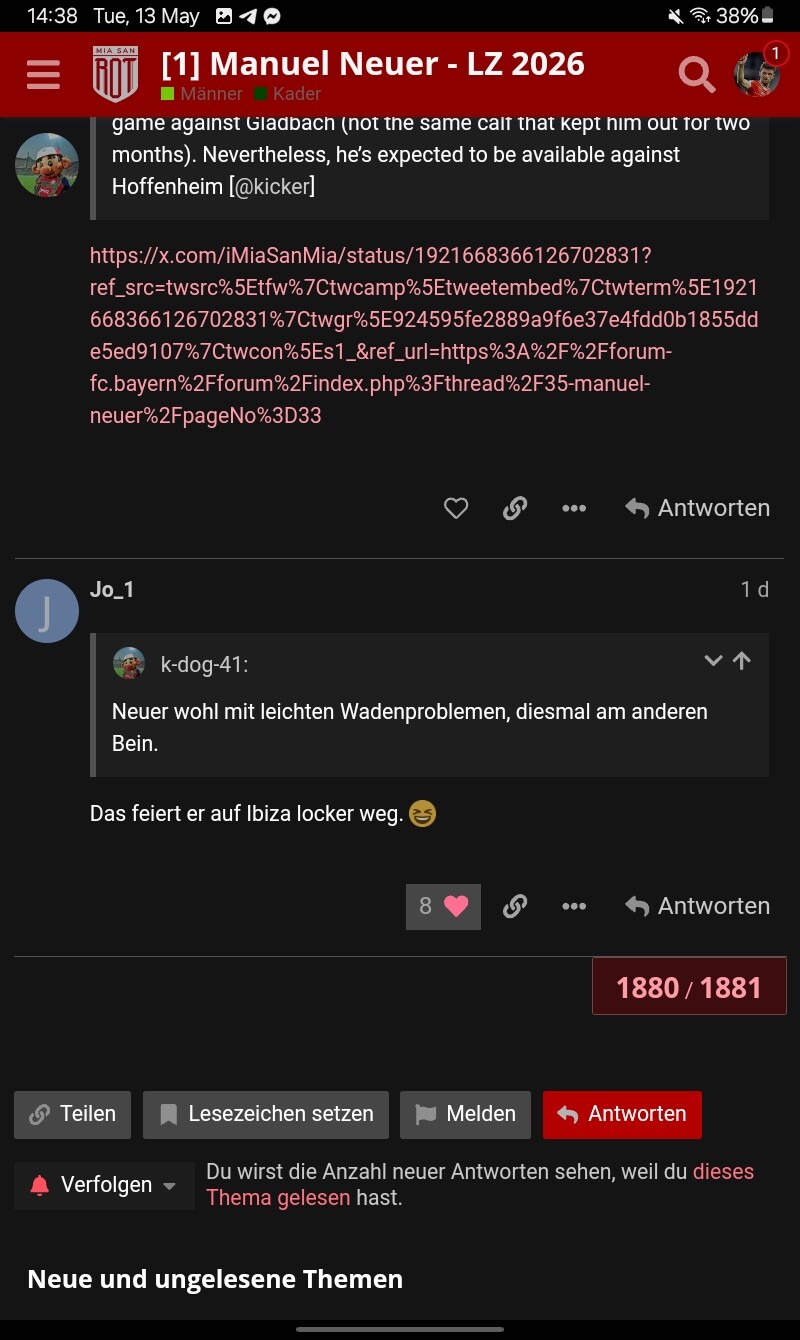800x1340 pixels.
Task: Open user profile avatar with notification badge
Action: pyautogui.click(x=757, y=73)
